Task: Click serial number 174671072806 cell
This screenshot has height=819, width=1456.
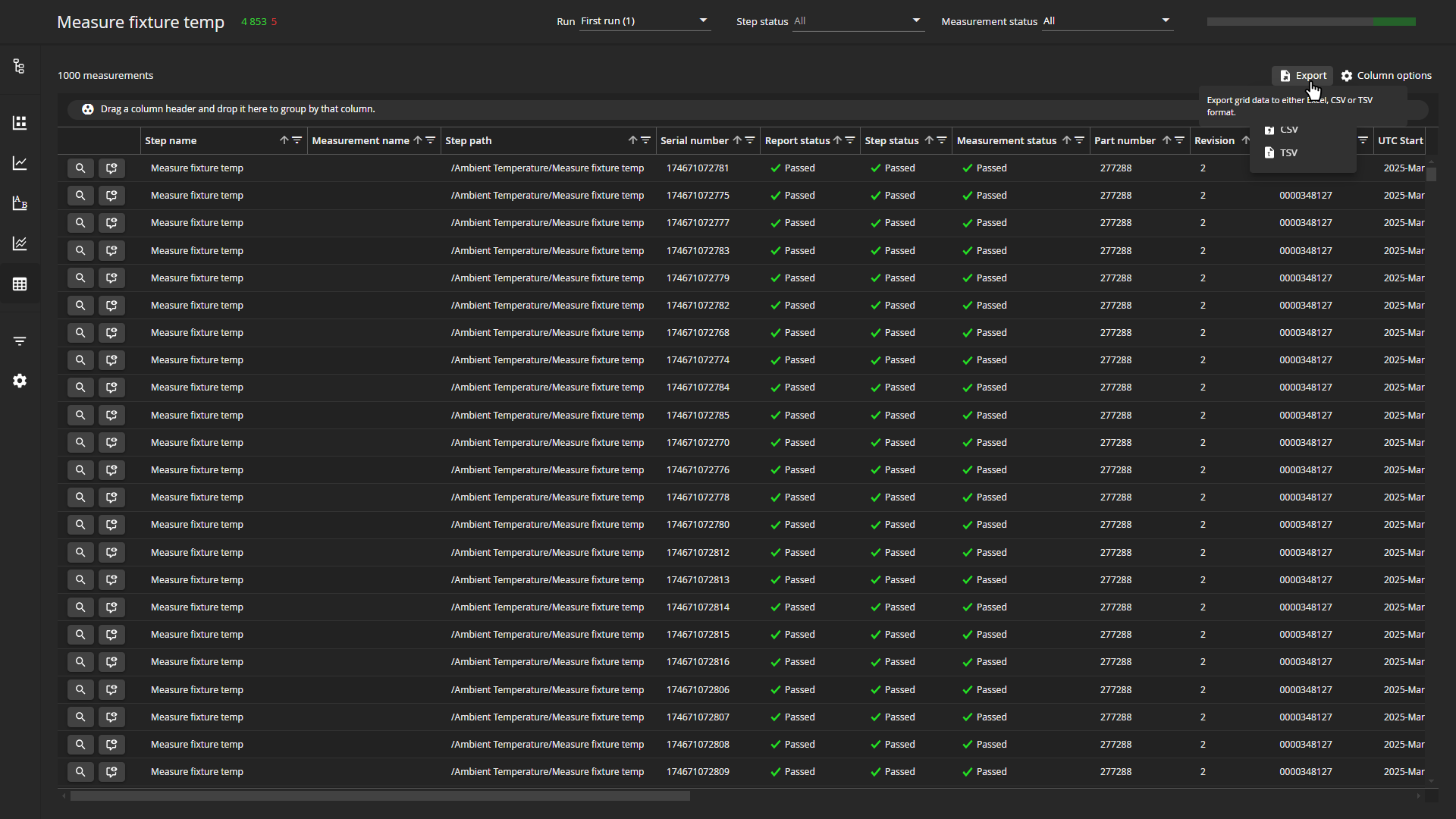Action: tap(698, 690)
